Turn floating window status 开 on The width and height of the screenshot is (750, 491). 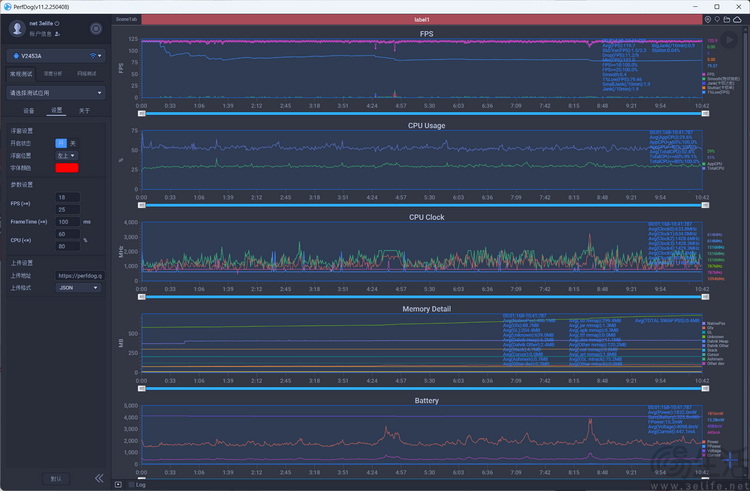click(61, 143)
